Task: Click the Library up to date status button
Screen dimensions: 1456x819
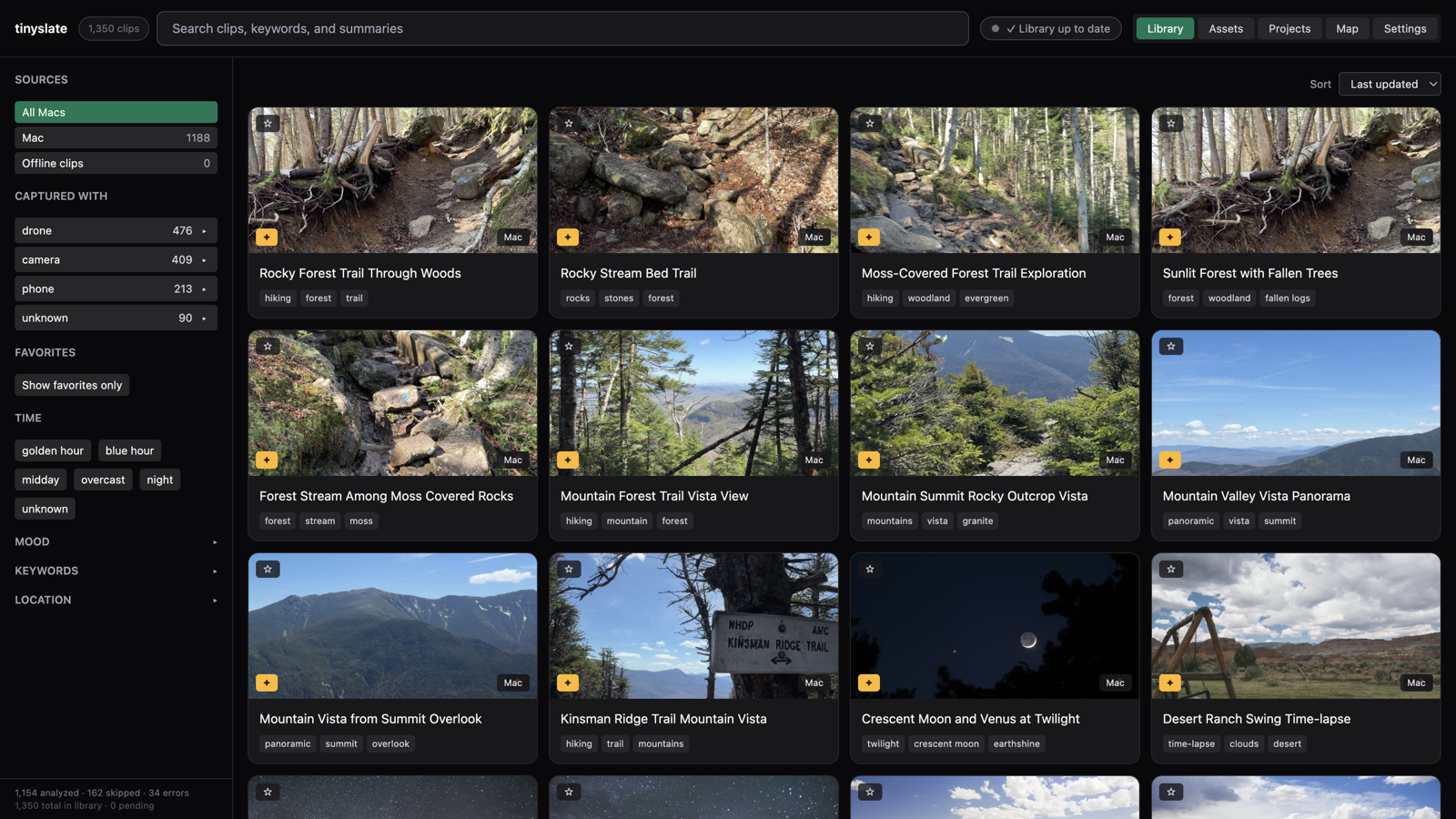Action: pos(1050,28)
